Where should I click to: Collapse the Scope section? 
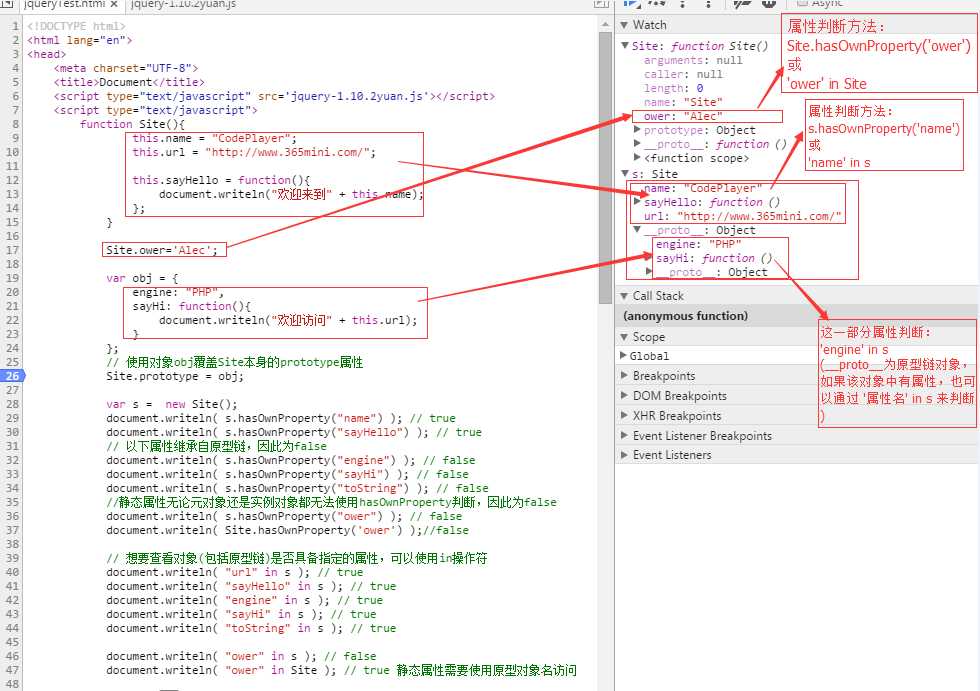(x=624, y=337)
